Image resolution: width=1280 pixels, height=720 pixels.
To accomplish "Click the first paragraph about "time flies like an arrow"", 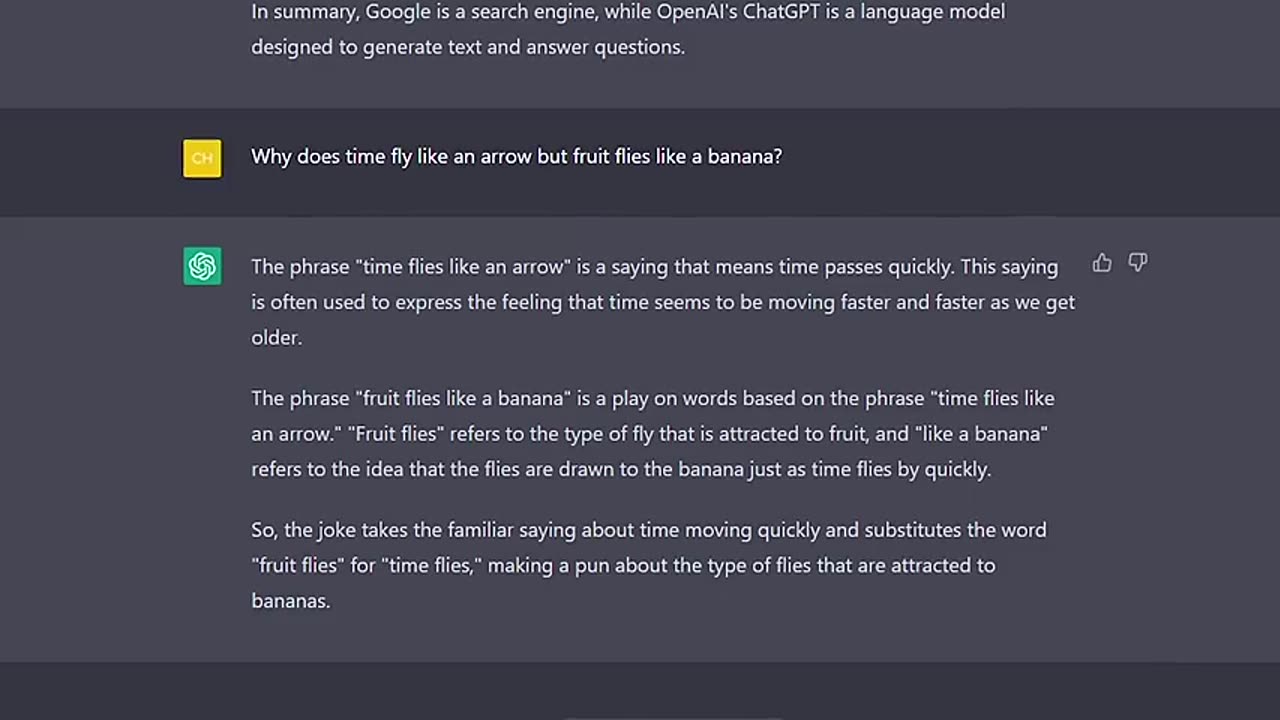I will click(x=663, y=302).
